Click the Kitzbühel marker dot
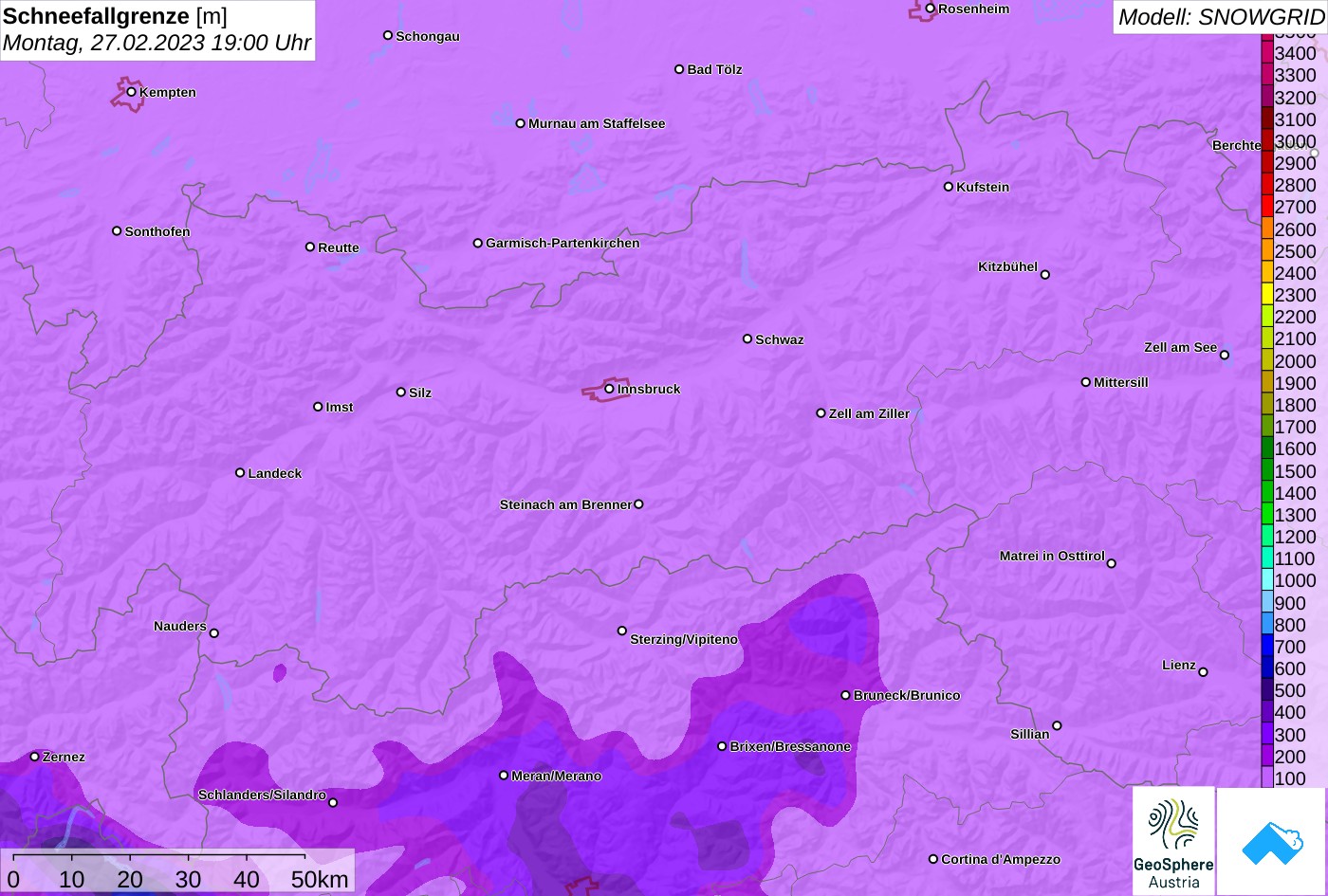Viewport: 1328px width, 896px height. point(1045,275)
